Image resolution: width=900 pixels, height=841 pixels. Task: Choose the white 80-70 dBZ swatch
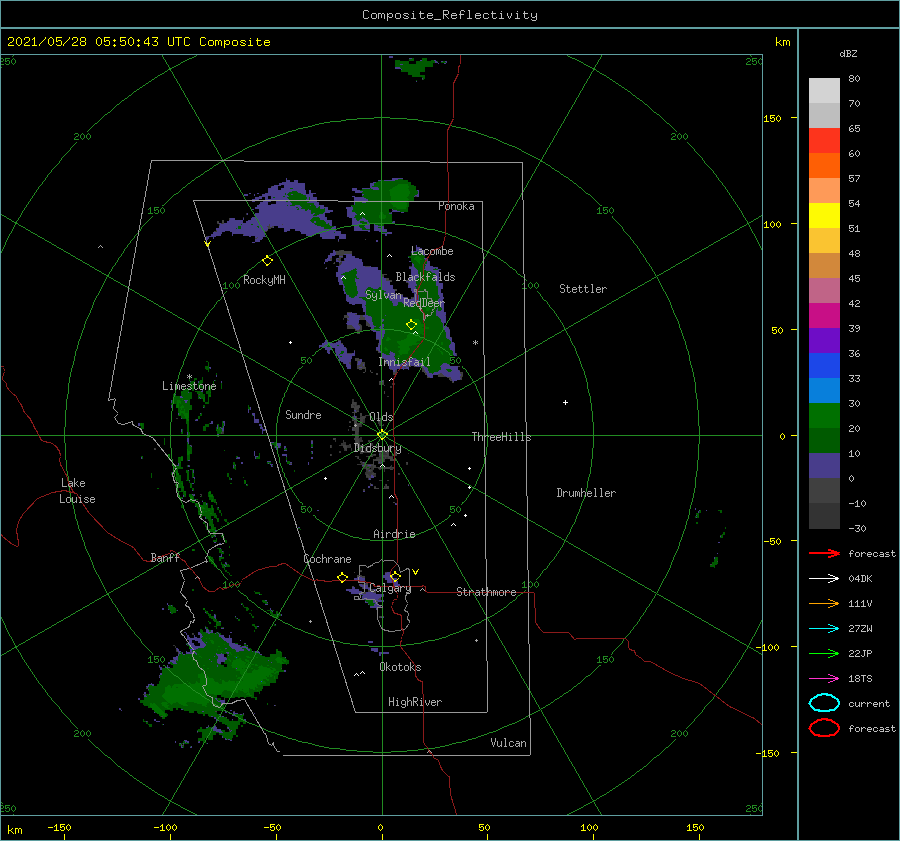(x=824, y=91)
